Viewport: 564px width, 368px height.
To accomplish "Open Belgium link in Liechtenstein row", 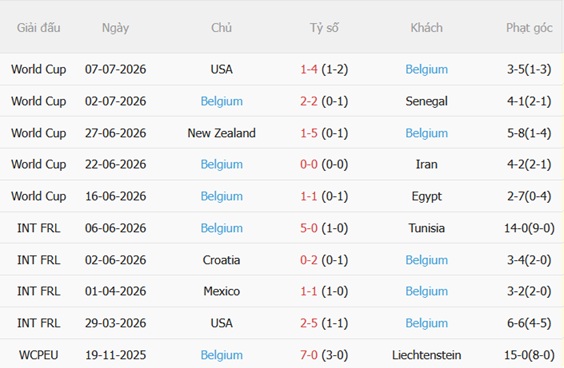I will 222,355.
